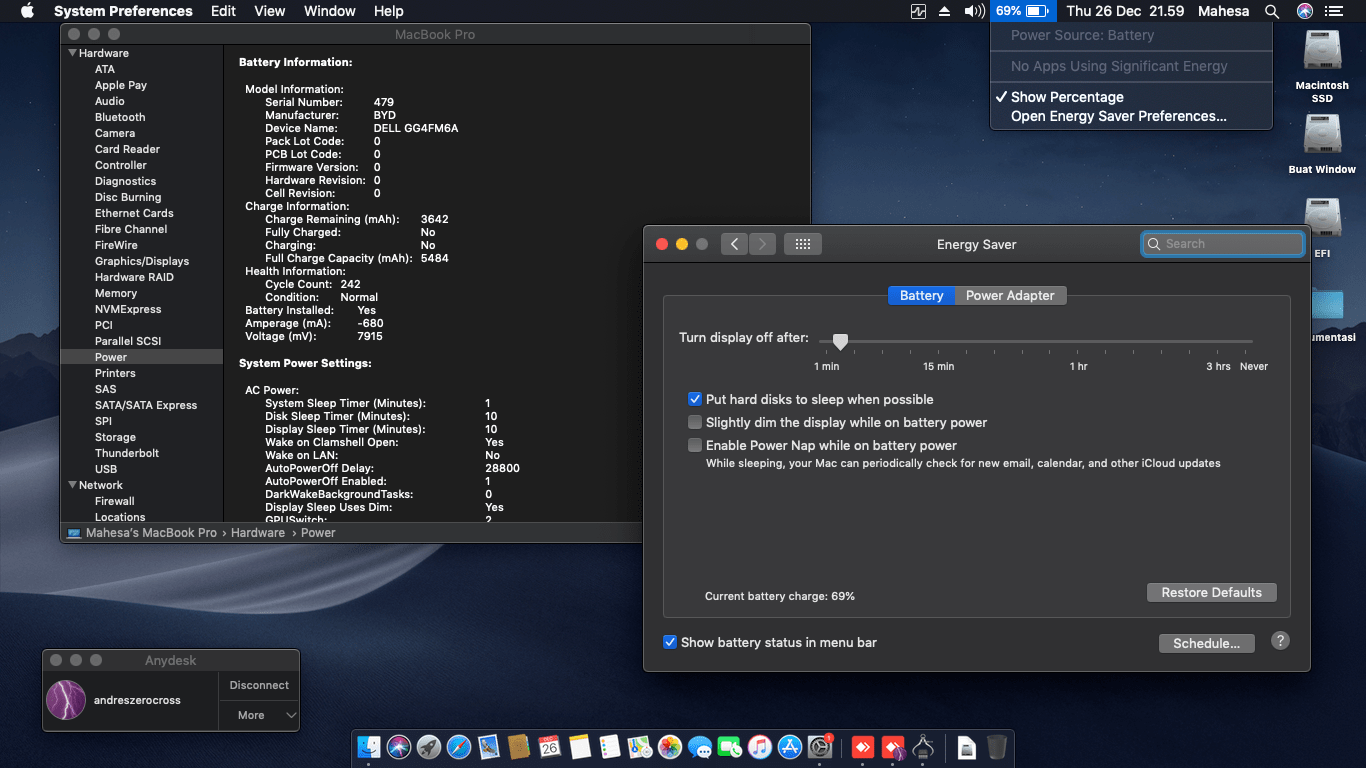Select Battery tab in Energy Saver

coord(921,295)
